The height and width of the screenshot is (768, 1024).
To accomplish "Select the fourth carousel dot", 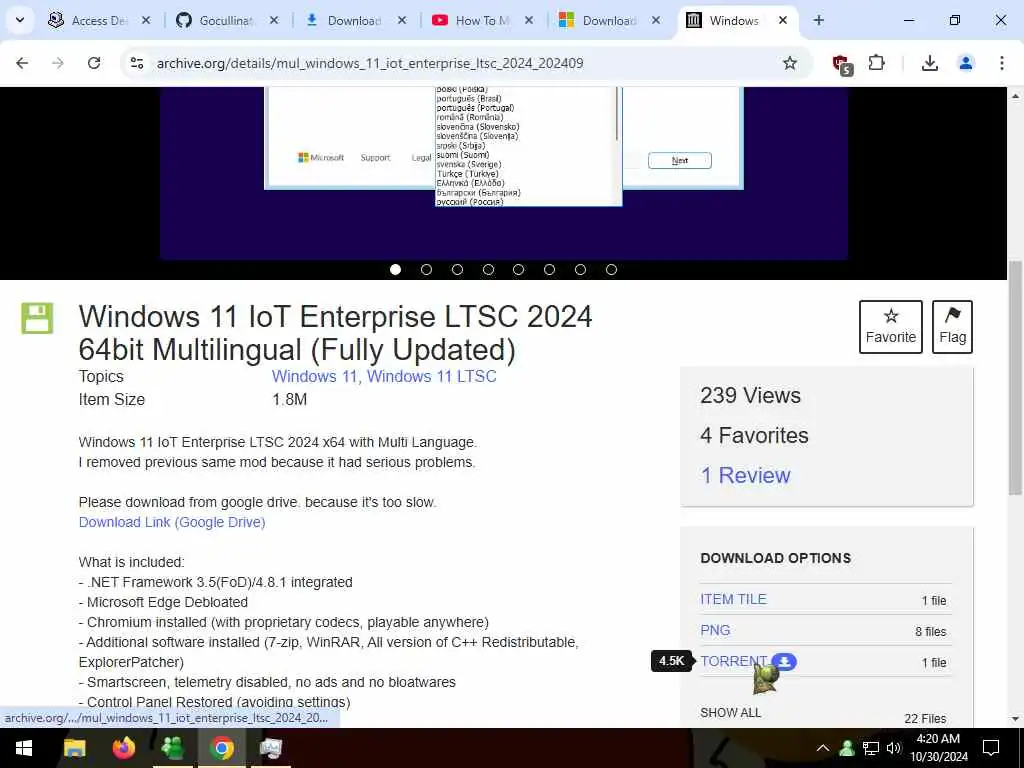I will click(488, 270).
